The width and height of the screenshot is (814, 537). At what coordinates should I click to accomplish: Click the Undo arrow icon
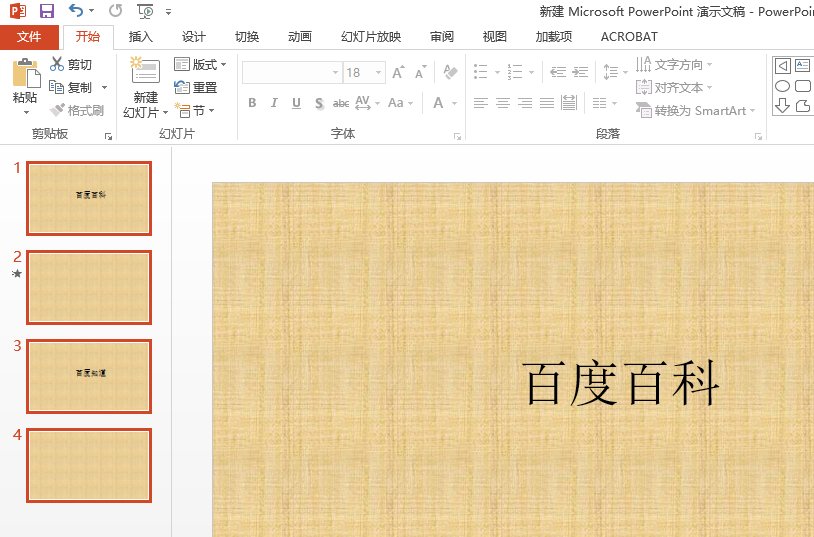coord(76,10)
